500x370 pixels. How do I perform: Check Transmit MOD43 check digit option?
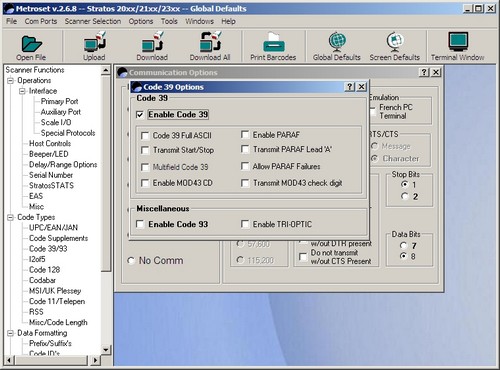245,183
